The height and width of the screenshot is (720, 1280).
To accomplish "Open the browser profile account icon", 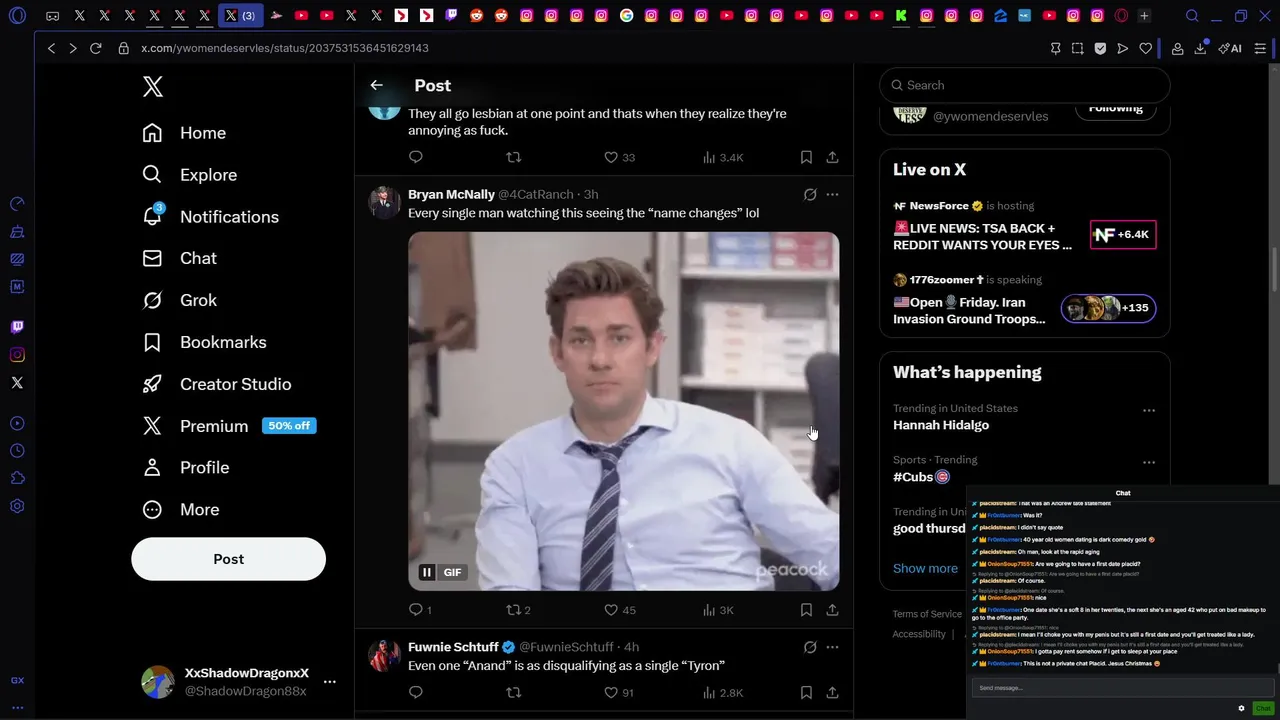I will [x=1178, y=48].
